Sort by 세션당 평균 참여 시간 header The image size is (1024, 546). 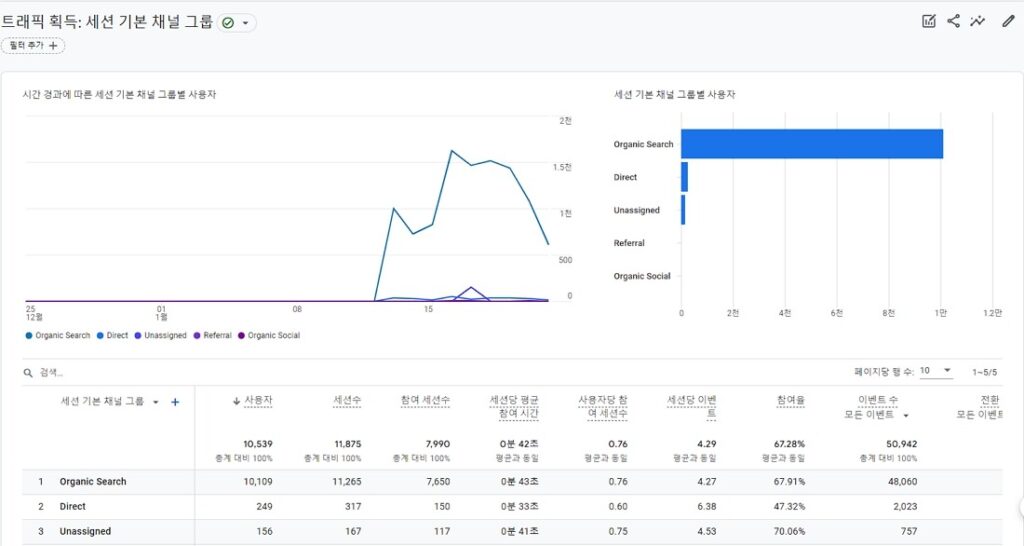[514, 406]
